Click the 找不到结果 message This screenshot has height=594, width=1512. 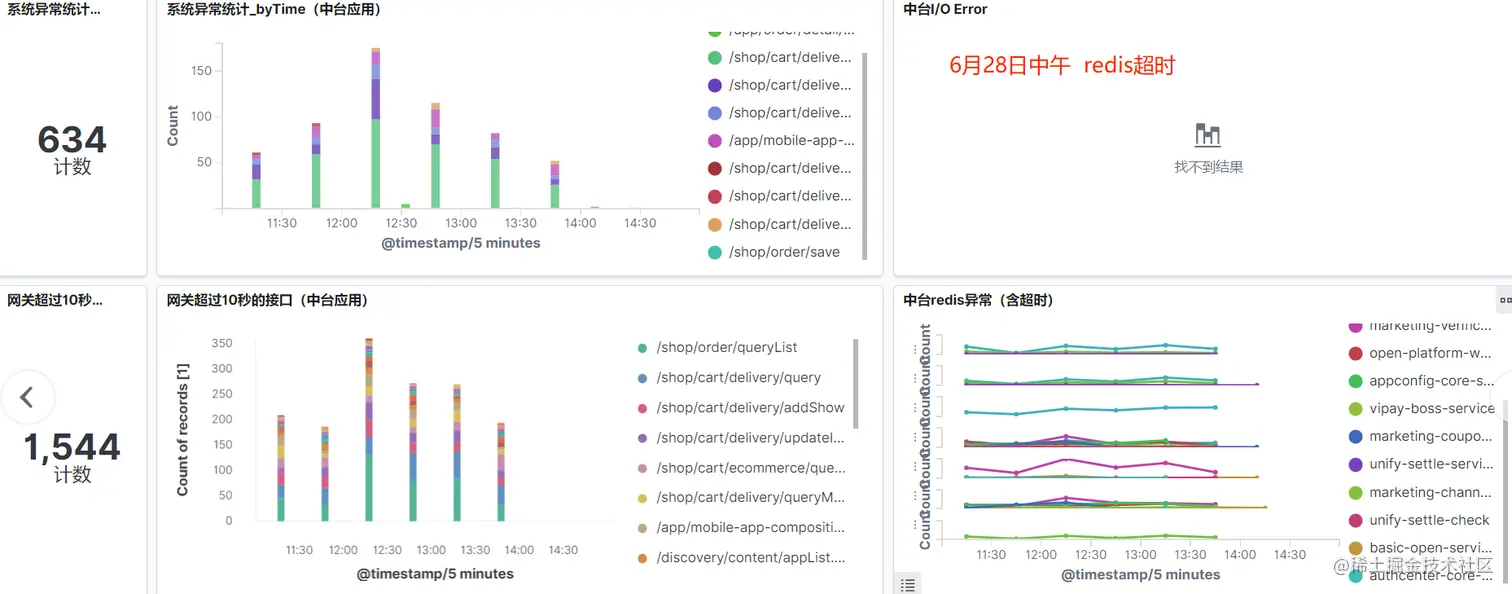coord(1208,167)
